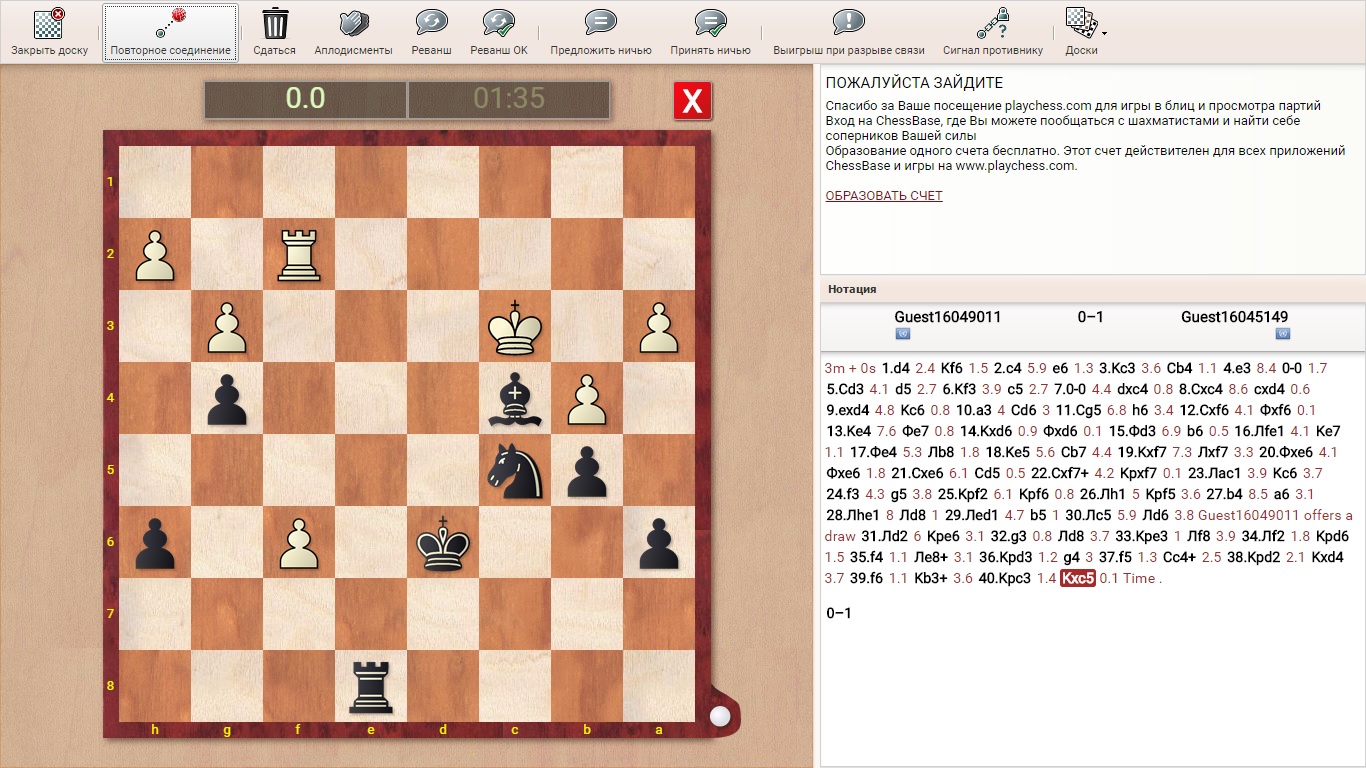Open the Доски dropdown menu
This screenshot has height=768, width=1366.
(x=1081, y=23)
